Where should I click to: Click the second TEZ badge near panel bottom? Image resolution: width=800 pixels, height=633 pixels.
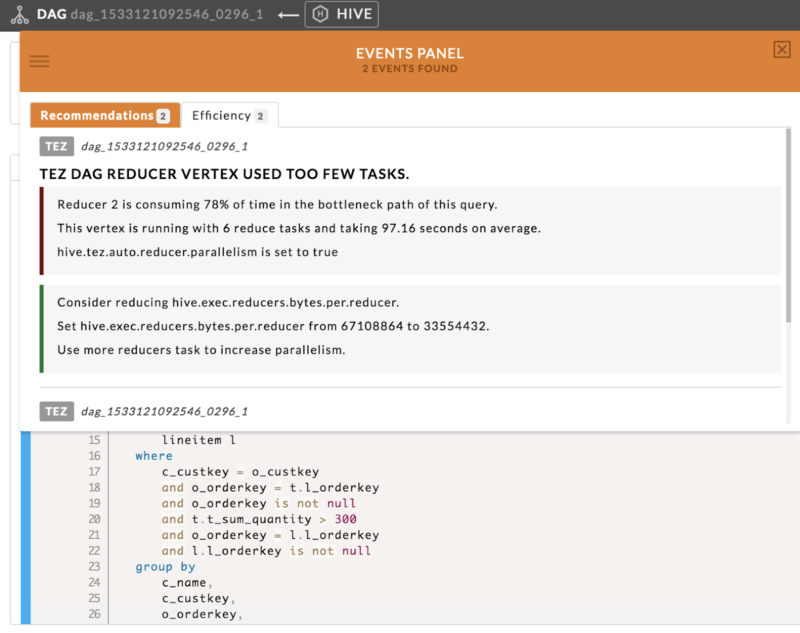pos(57,411)
